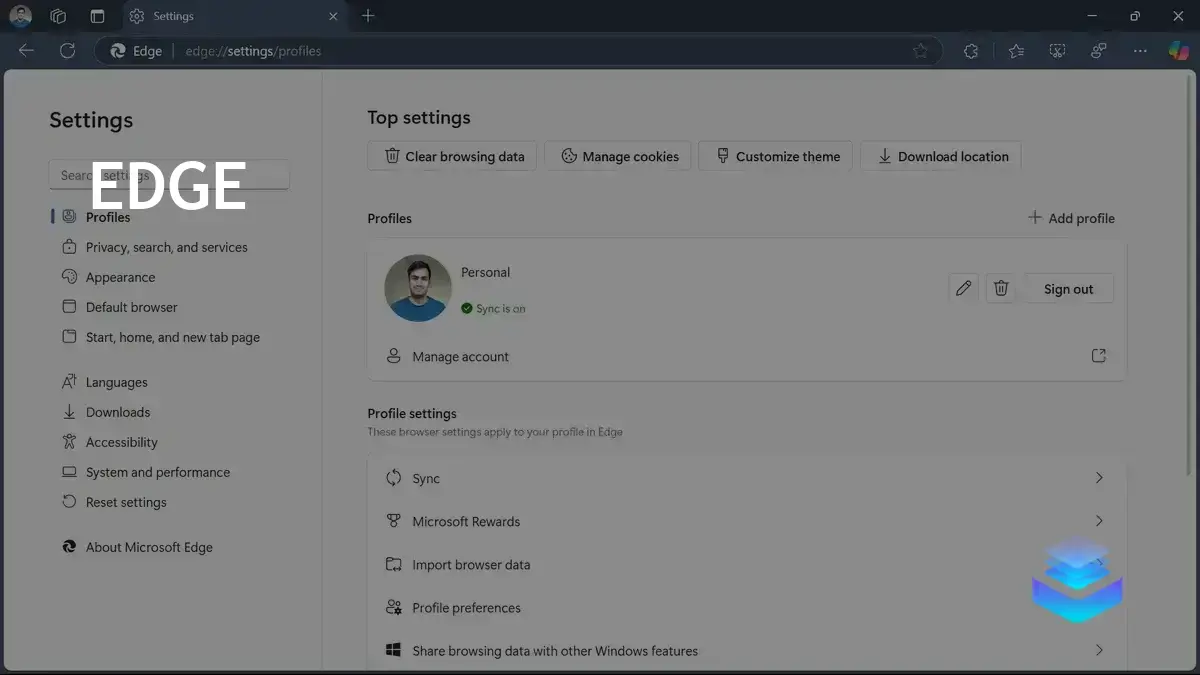Click the Personal profile avatar picture
1200x675 pixels.
418,288
